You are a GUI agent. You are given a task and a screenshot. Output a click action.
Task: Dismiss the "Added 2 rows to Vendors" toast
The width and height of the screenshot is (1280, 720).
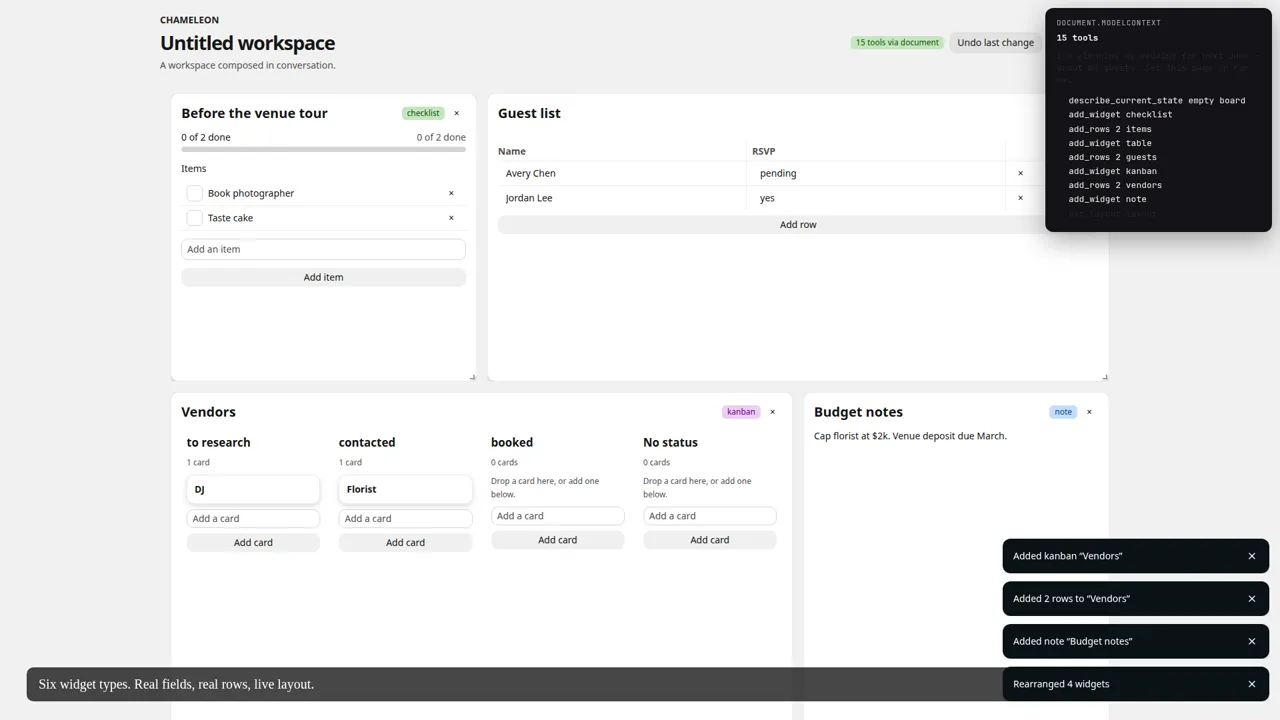[x=1251, y=599]
